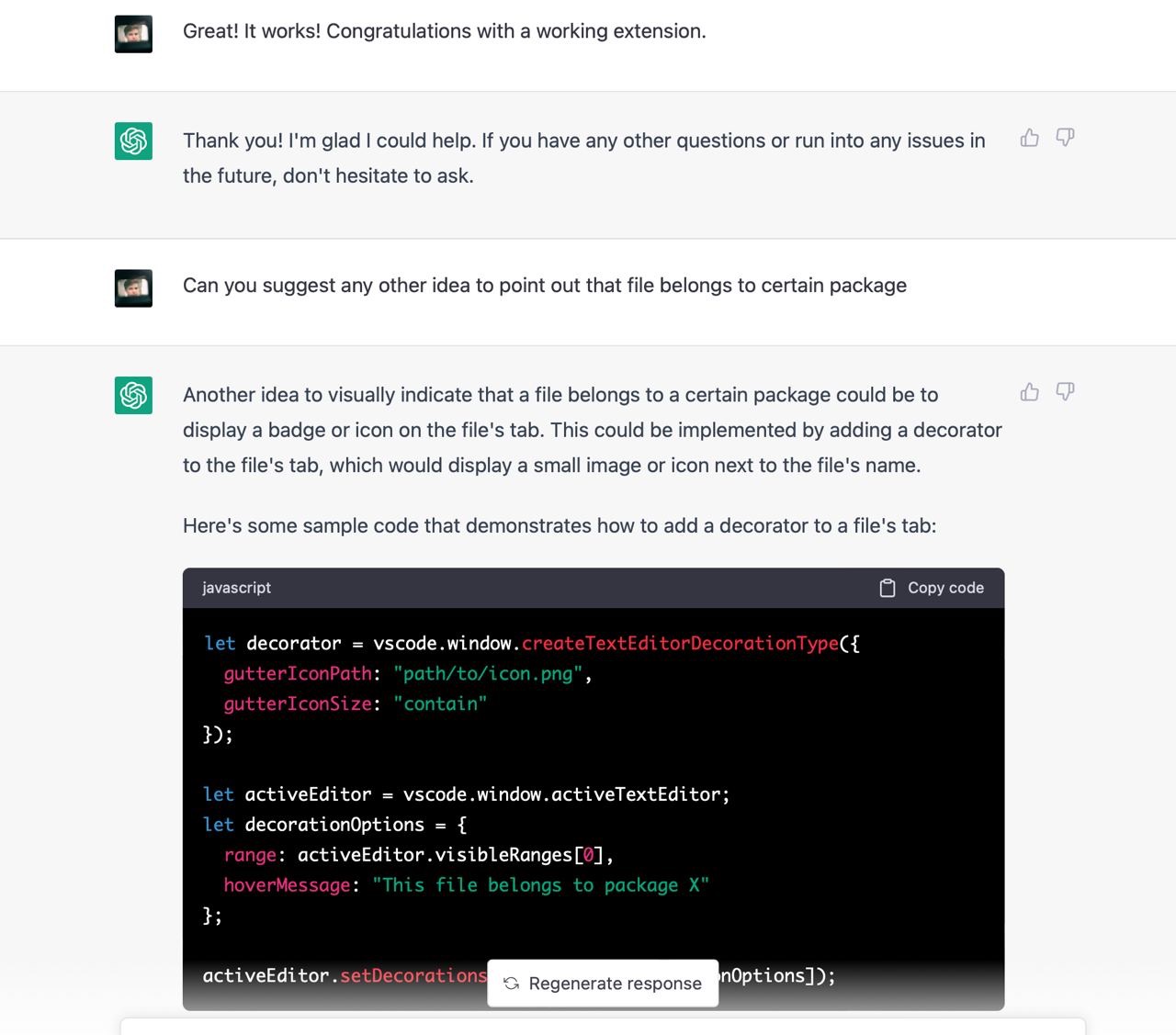Click the clipboard icon in the code header

[x=888, y=588]
